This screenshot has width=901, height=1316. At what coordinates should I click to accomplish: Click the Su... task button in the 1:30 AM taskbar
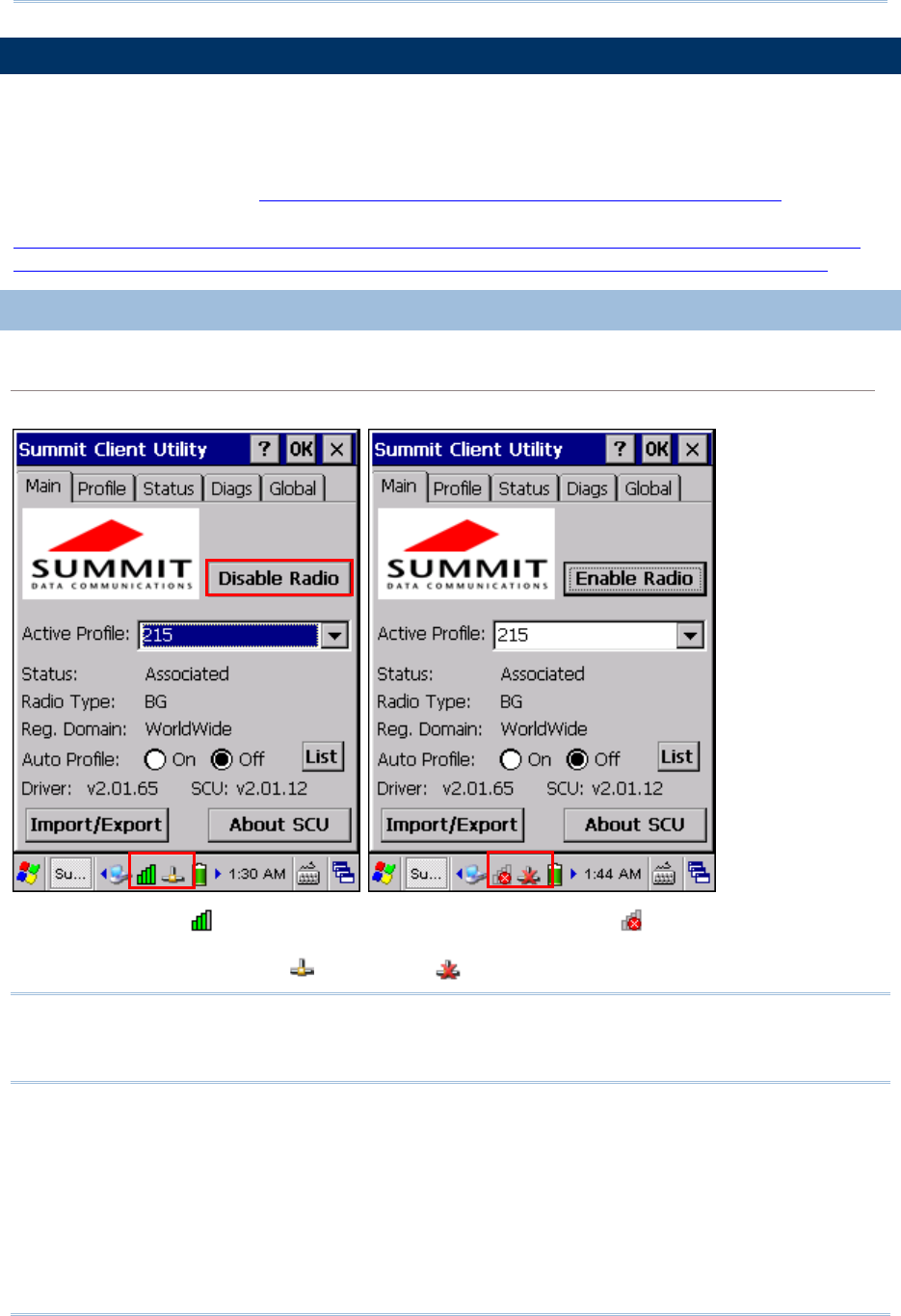70,874
